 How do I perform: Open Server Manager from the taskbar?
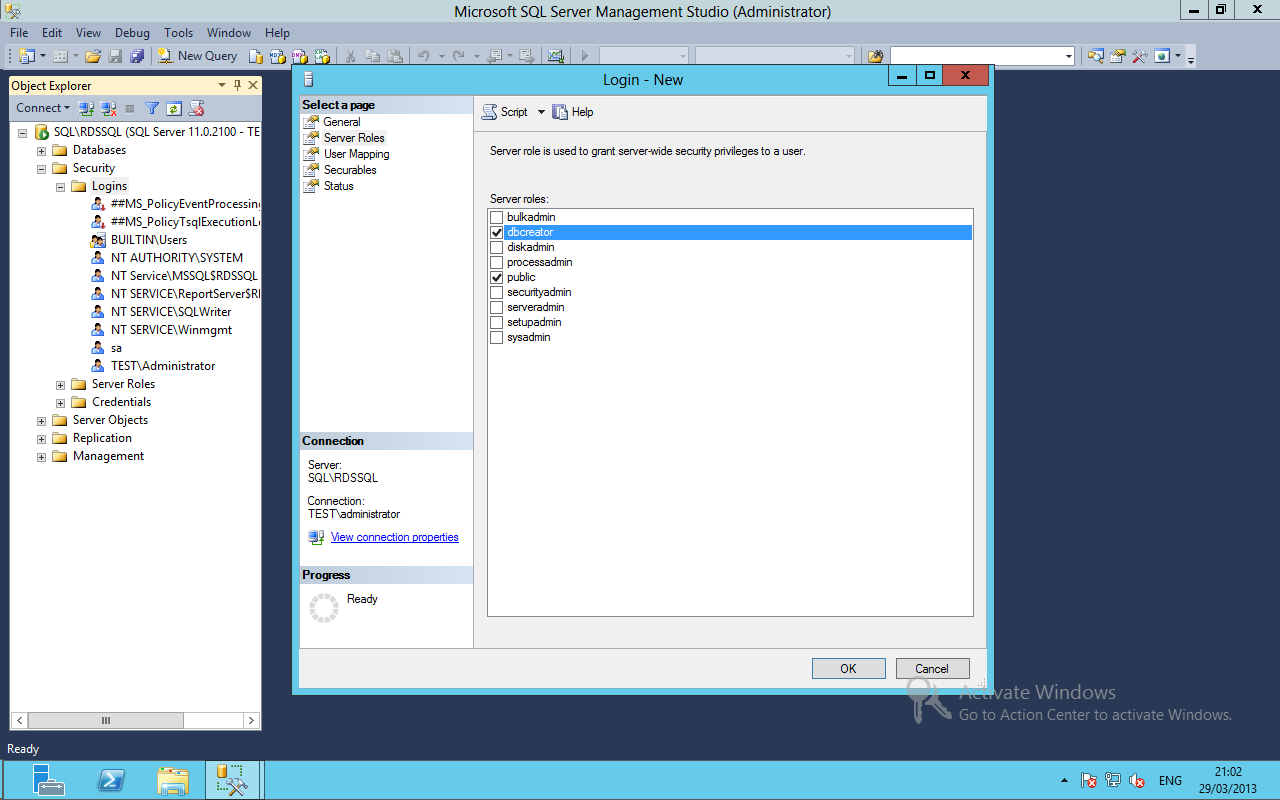point(48,780)
